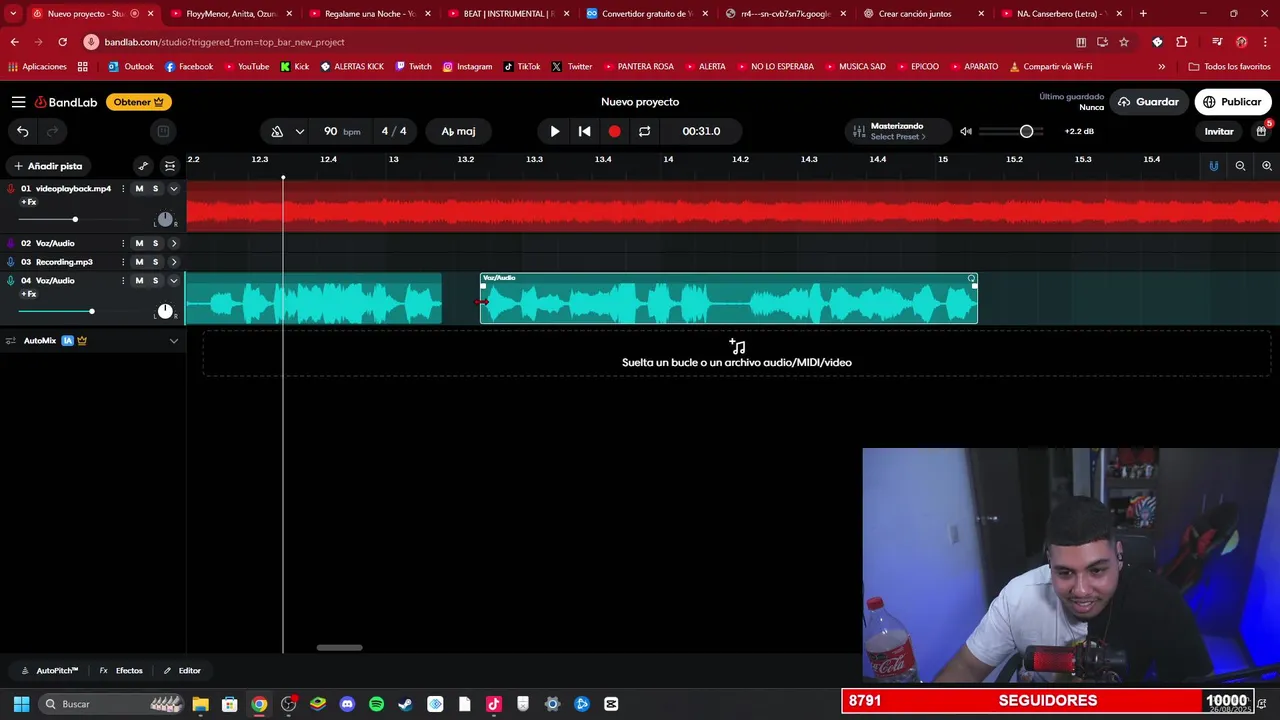Start recording with the red record button

(x=614, y=131)
